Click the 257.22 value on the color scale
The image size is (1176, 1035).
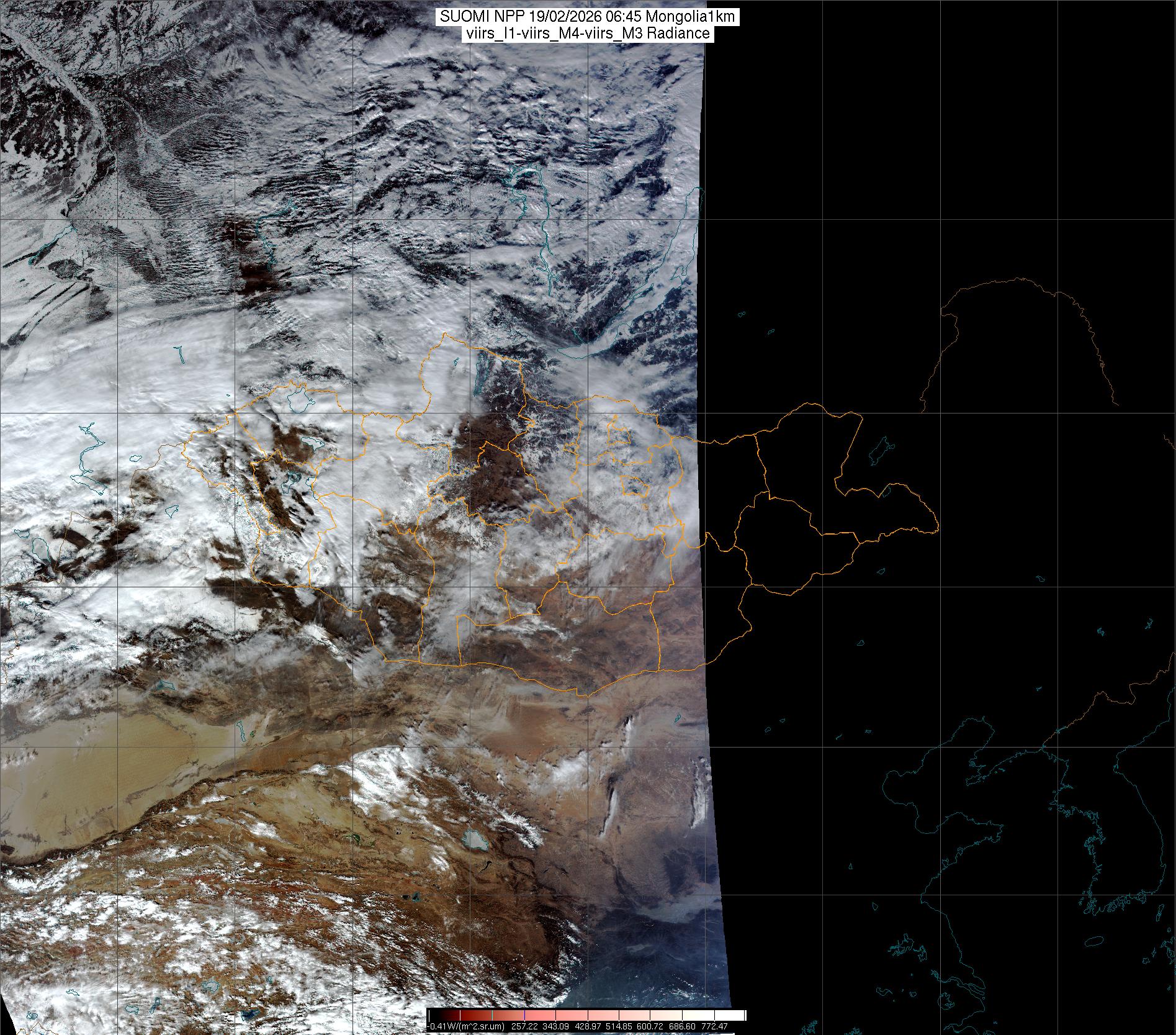(x=524, y=1027)
